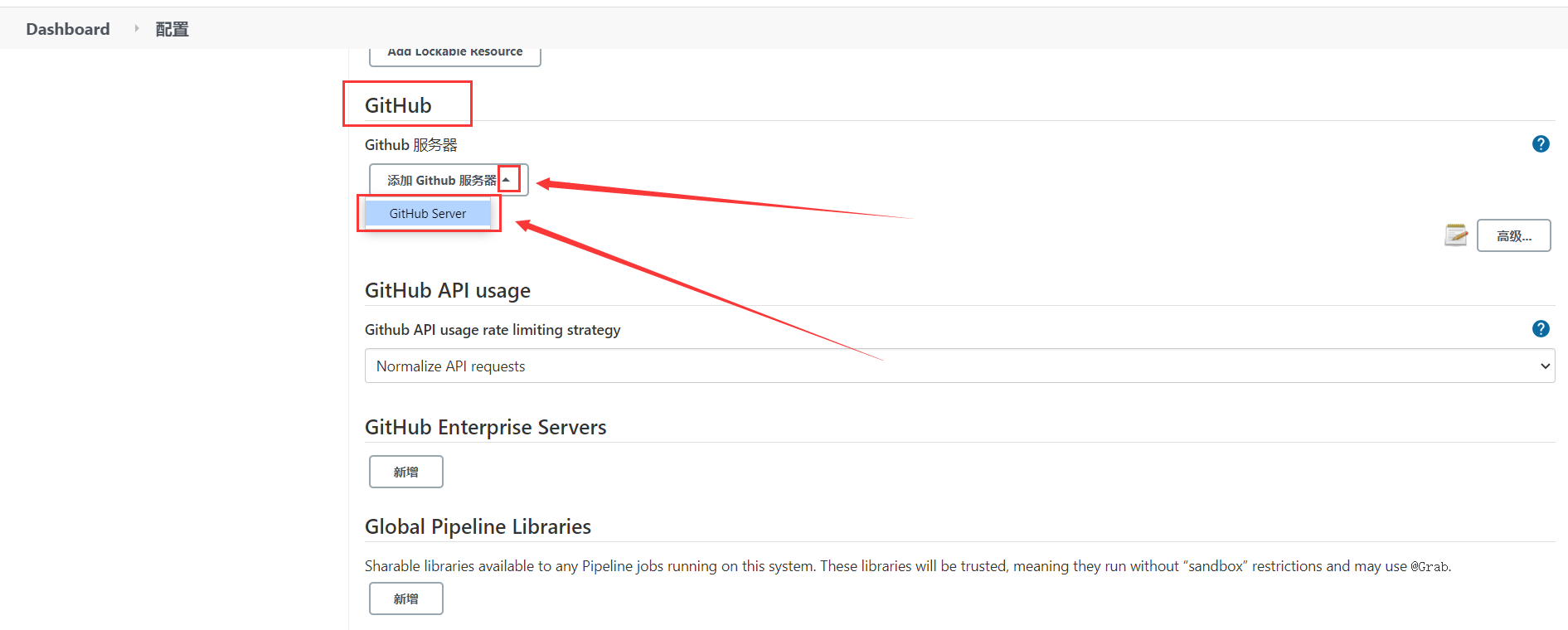
Task: Select the GitHub section heading
Action: [x=398, y=105]
